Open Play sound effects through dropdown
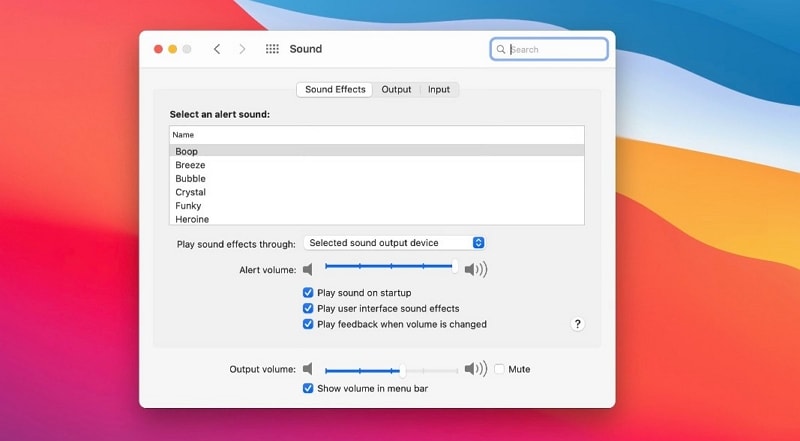This screenshot has height=441, width=800. click(394, 243)
